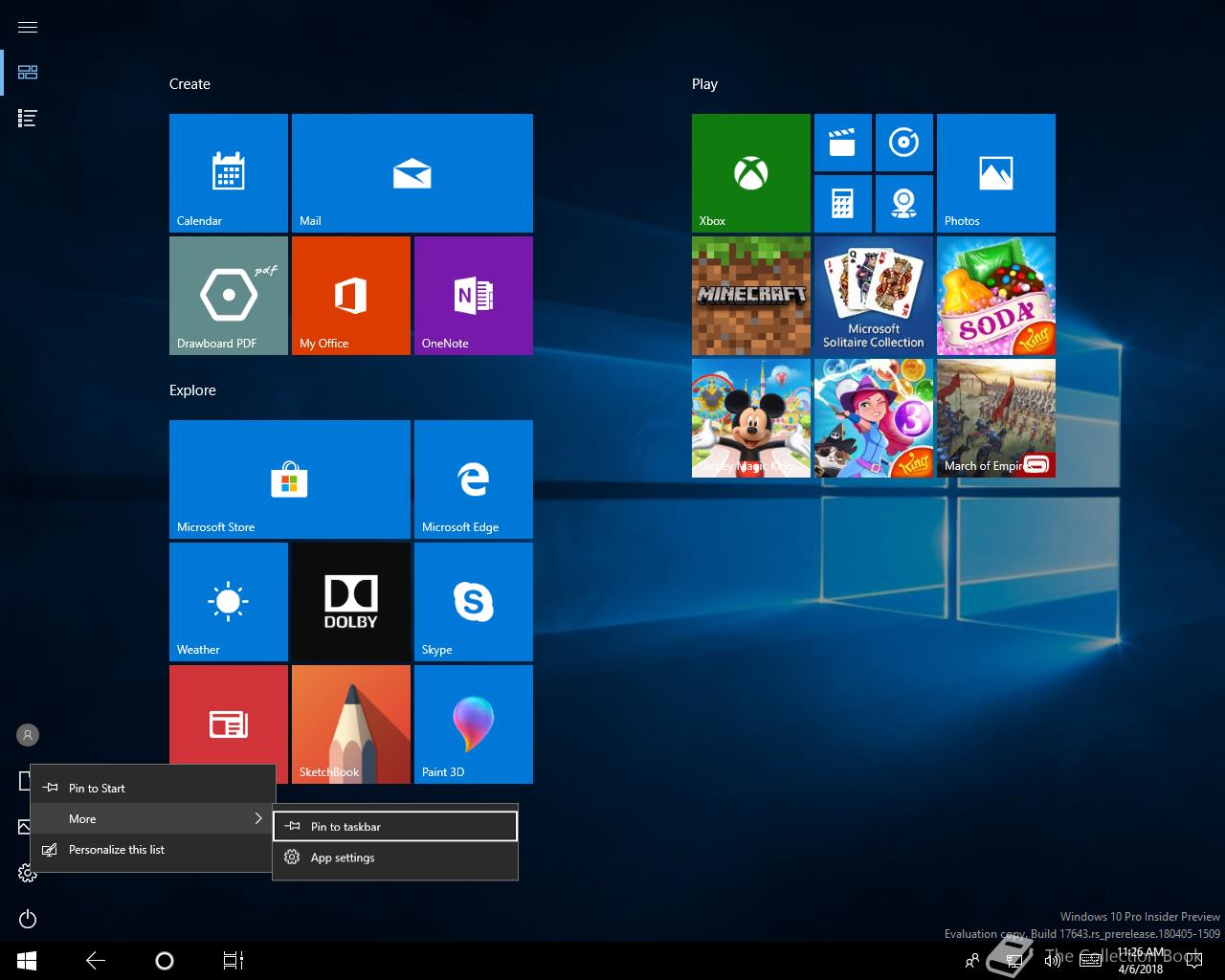Open the Paint 3D tile

pyautogui.click(x=474, y=724)
